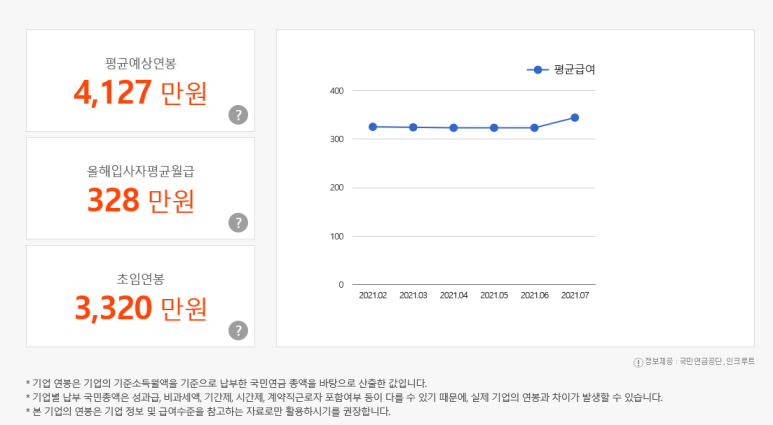Click the question mark beside 올해입사자평균월급
The image size is (773, 425).
click(x=238, y=222)
